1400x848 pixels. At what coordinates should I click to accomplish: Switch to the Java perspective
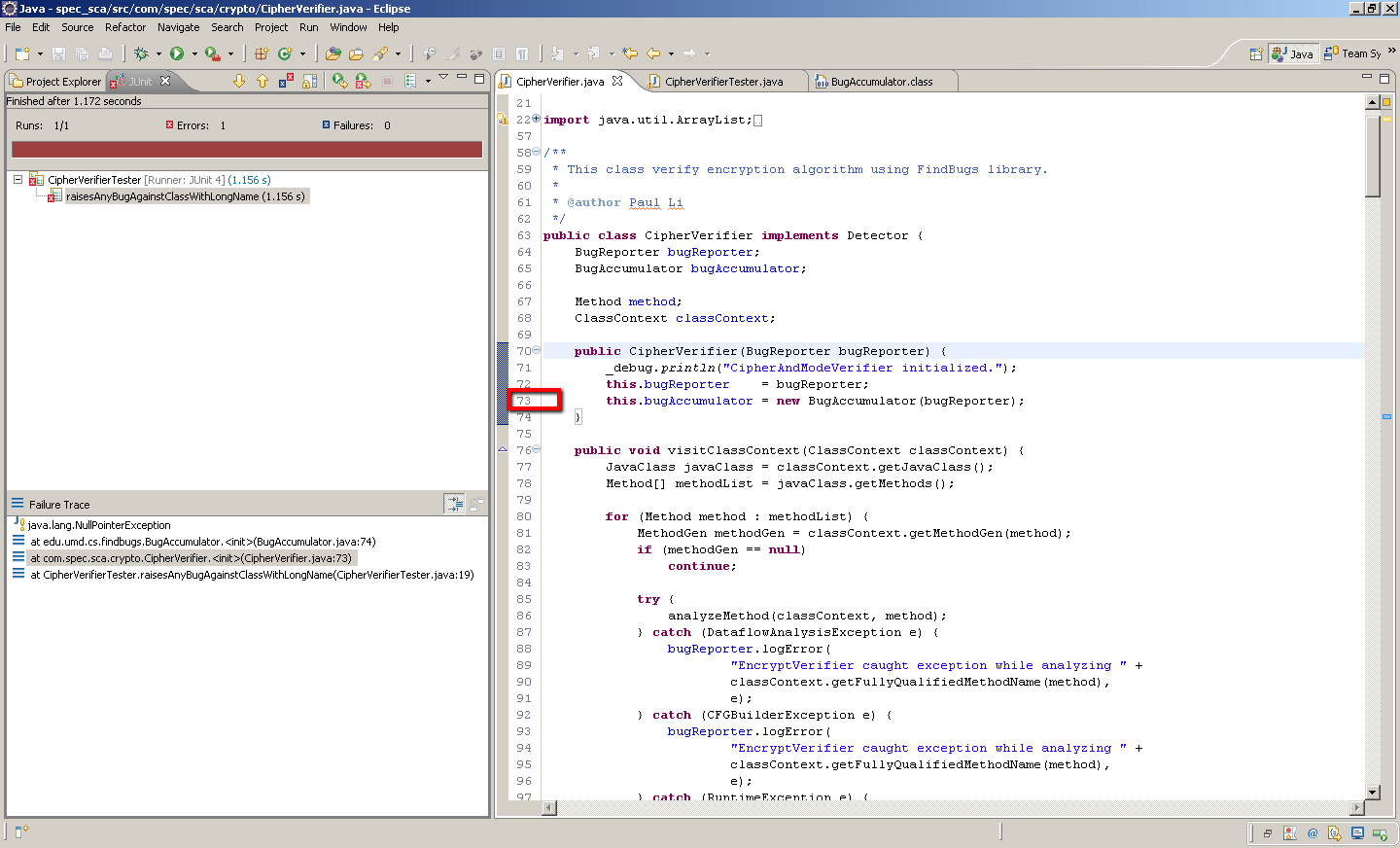point(1294,53)
